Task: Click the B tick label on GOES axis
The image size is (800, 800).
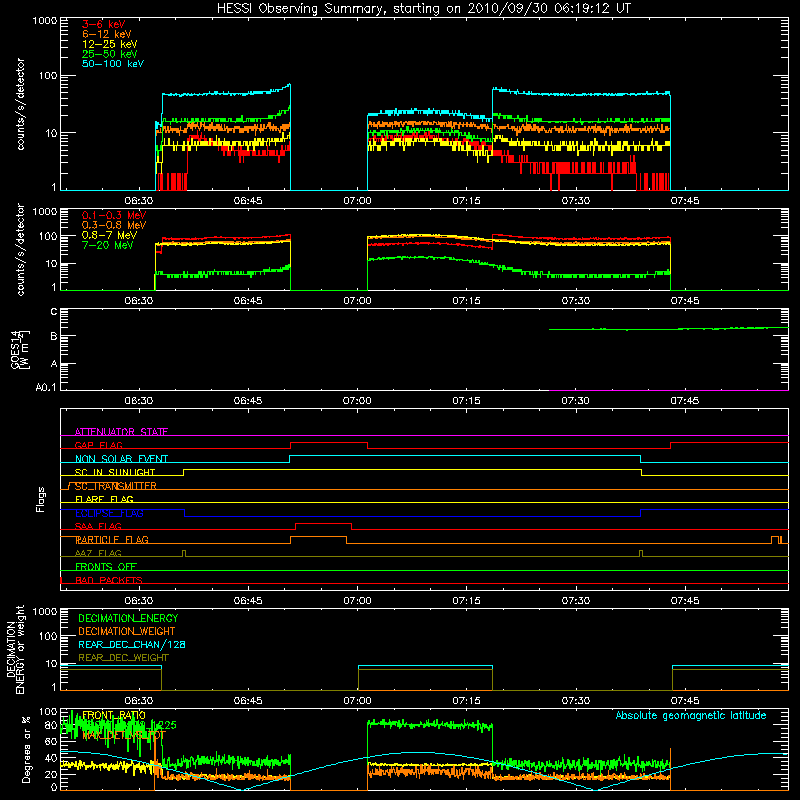Action: 54,336
